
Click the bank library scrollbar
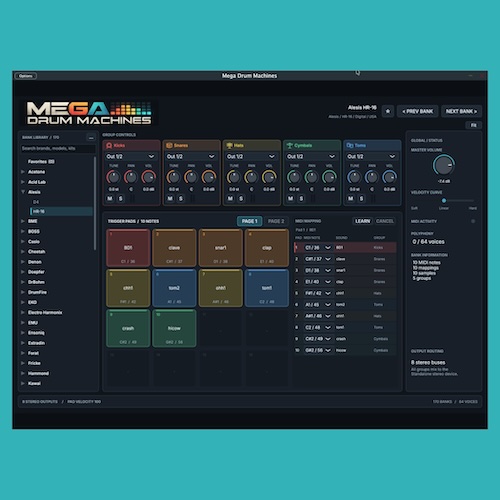pyautogui.click(x=95, y=204)
